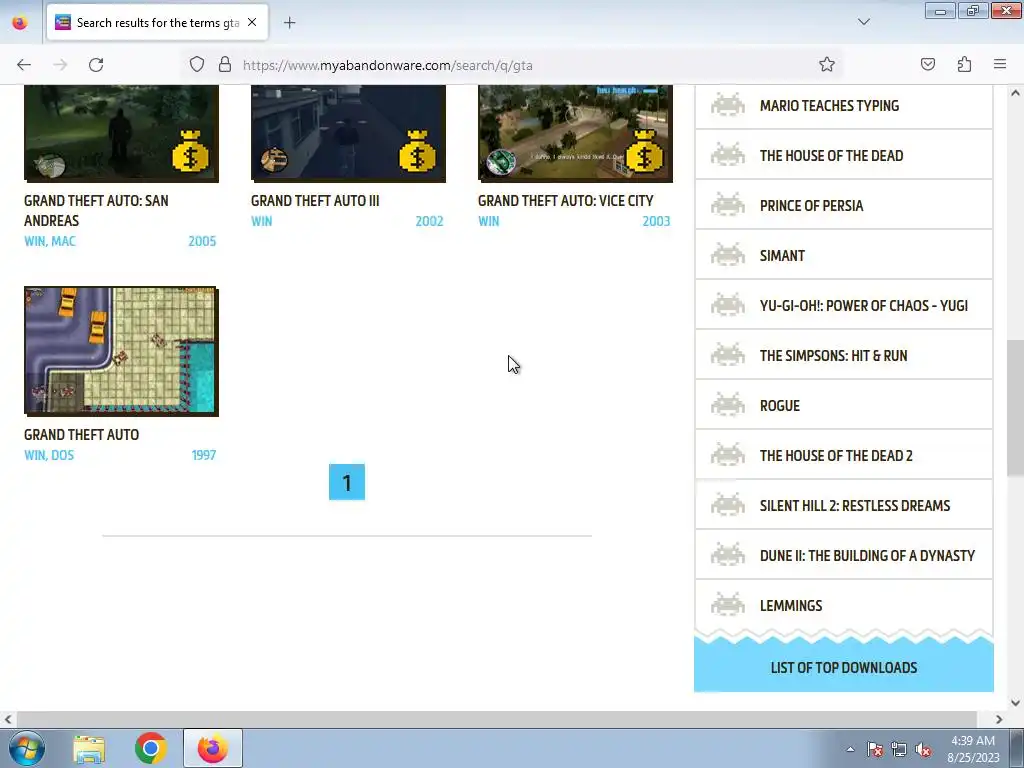Open Dune II: The Building of a Dynasty link

tap(867, 555)
